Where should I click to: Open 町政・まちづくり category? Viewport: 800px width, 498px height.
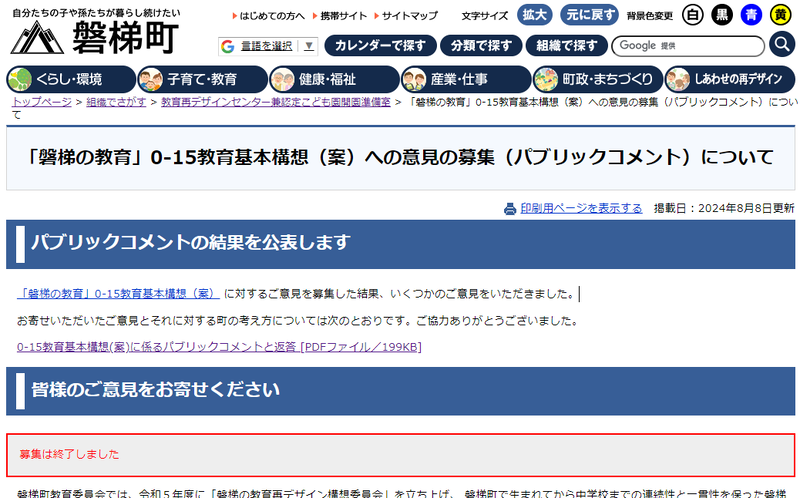tap(595, 79)
